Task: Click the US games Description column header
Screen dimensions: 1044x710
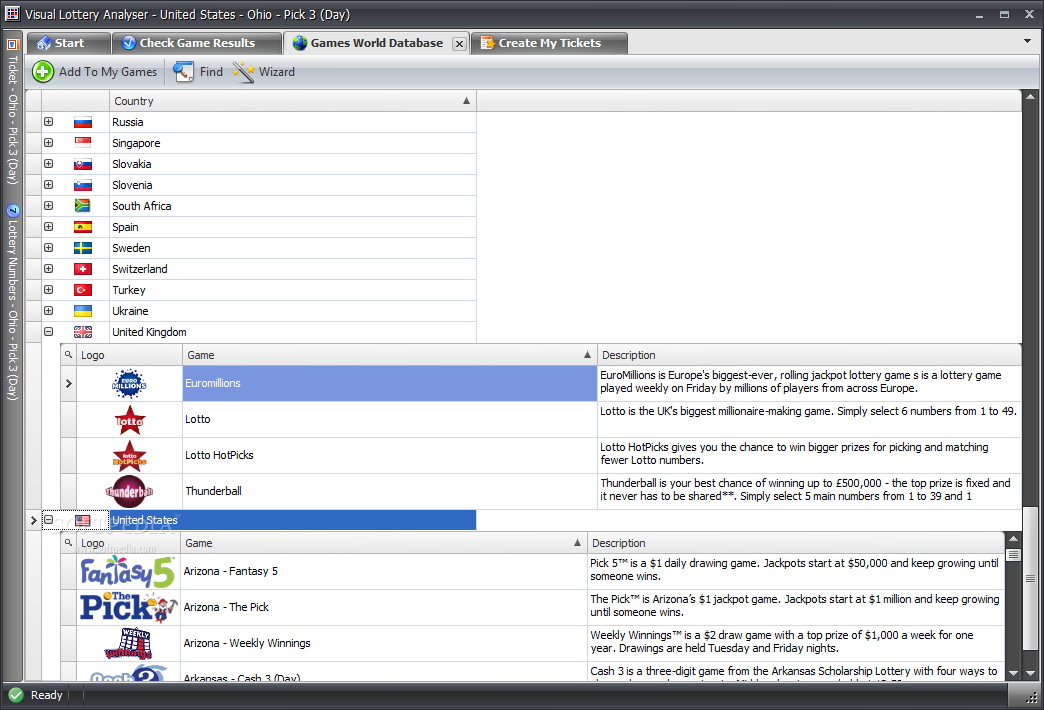Action: point(796,543)
